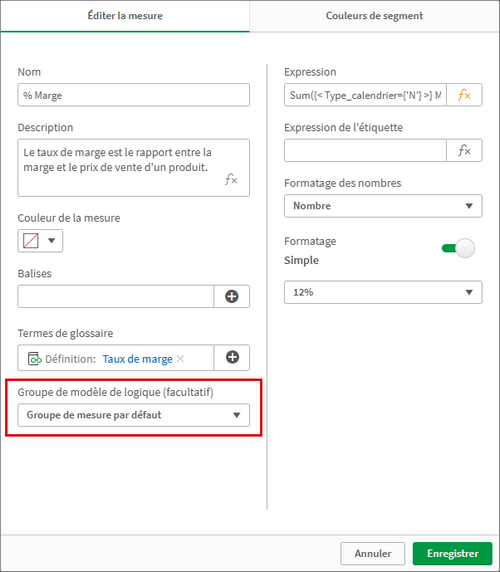This screenshot has width=500, height=572.
Task: Click the Groupe de modèle de logique label
Action: point(116,392)
